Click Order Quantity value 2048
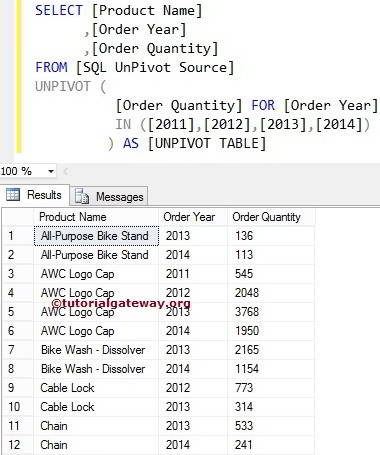Image resolution: width=380 pixels, height=455 pixels. click(x=247, y=293)
